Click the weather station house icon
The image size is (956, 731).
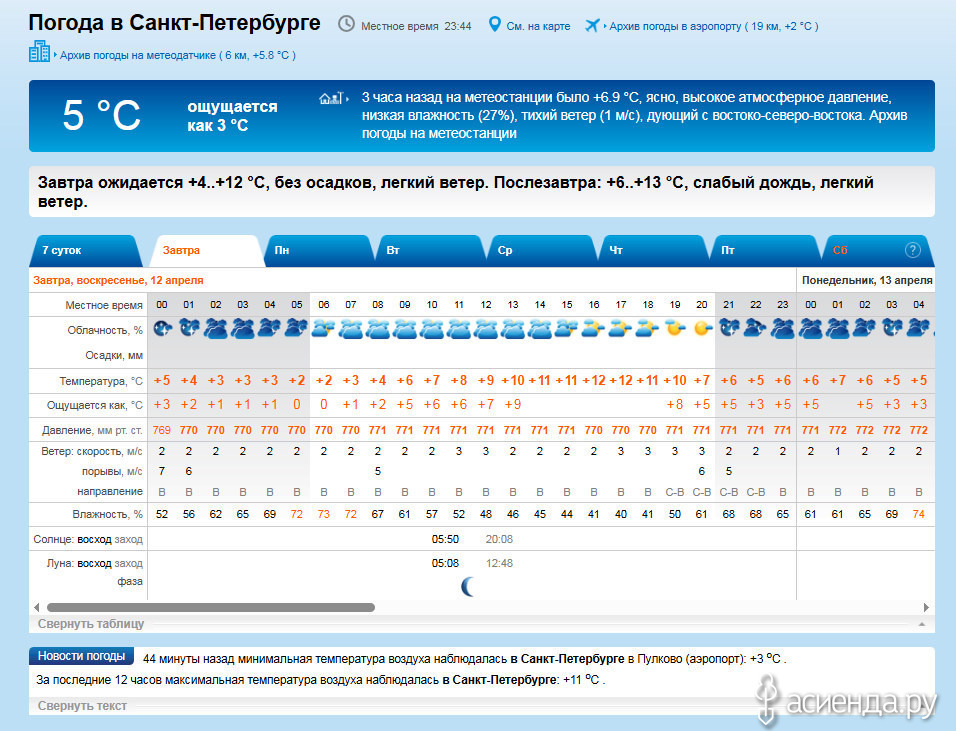(328, 98)
